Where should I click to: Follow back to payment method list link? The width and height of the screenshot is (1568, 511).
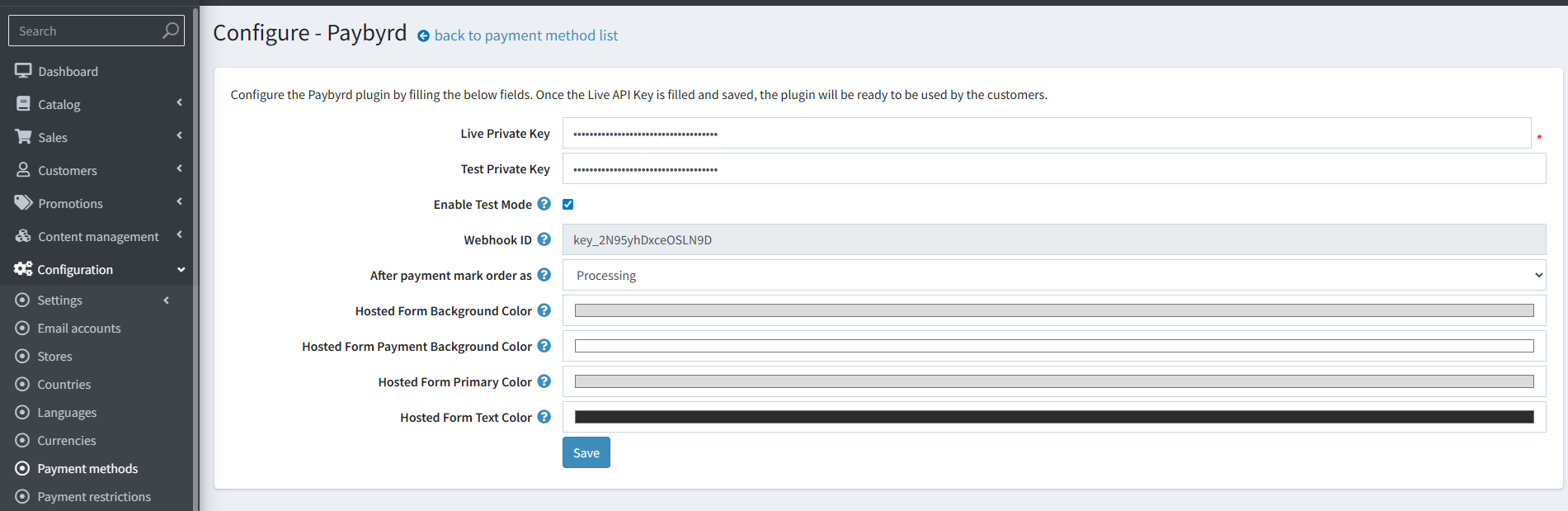pos(525,35)
